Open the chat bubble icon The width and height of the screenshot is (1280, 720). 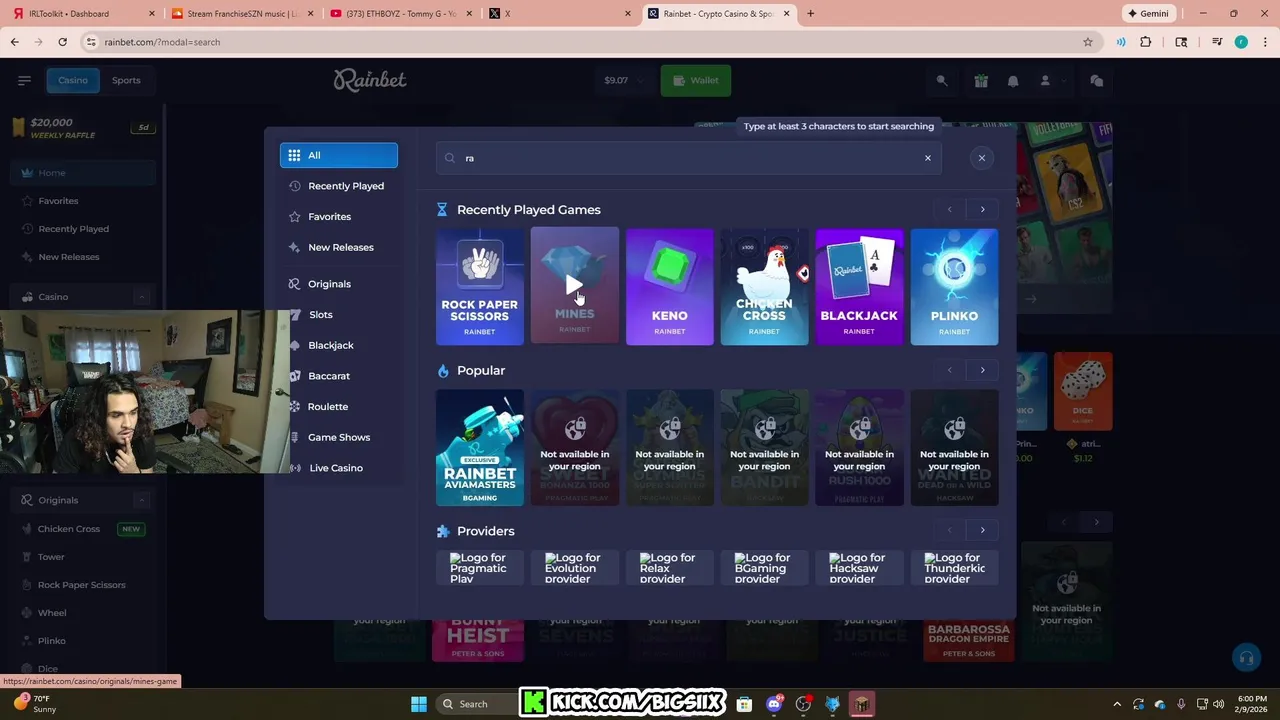1096,81
